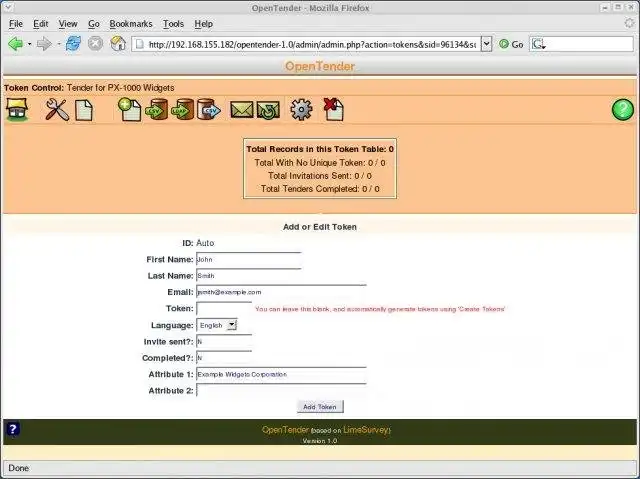Click the Attribute 1 field
This screenshot has height=479, width=640.
coord(281,375)
